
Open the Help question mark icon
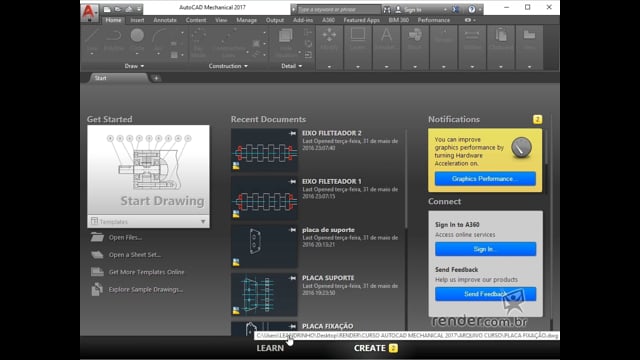tap(471, 9)
